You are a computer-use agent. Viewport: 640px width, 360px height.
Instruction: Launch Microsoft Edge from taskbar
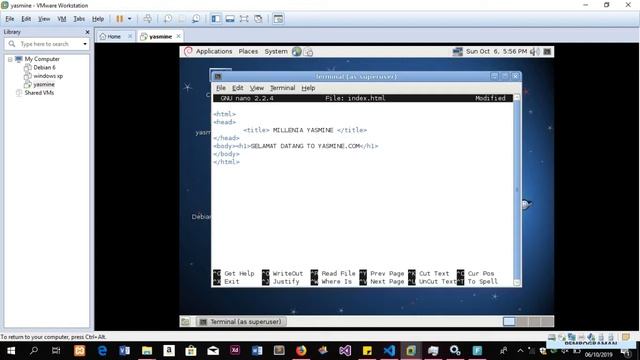(102, 351)
